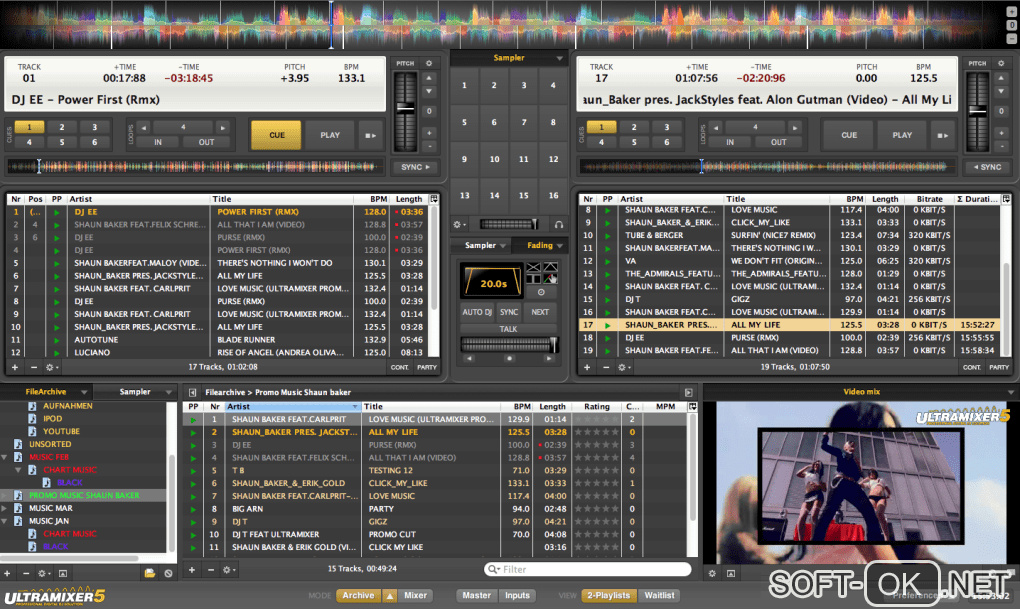Click the sampler volume slider
The width and height of the screenshot is (1020, 609).
pyautogui.click(x=509, y=224)
